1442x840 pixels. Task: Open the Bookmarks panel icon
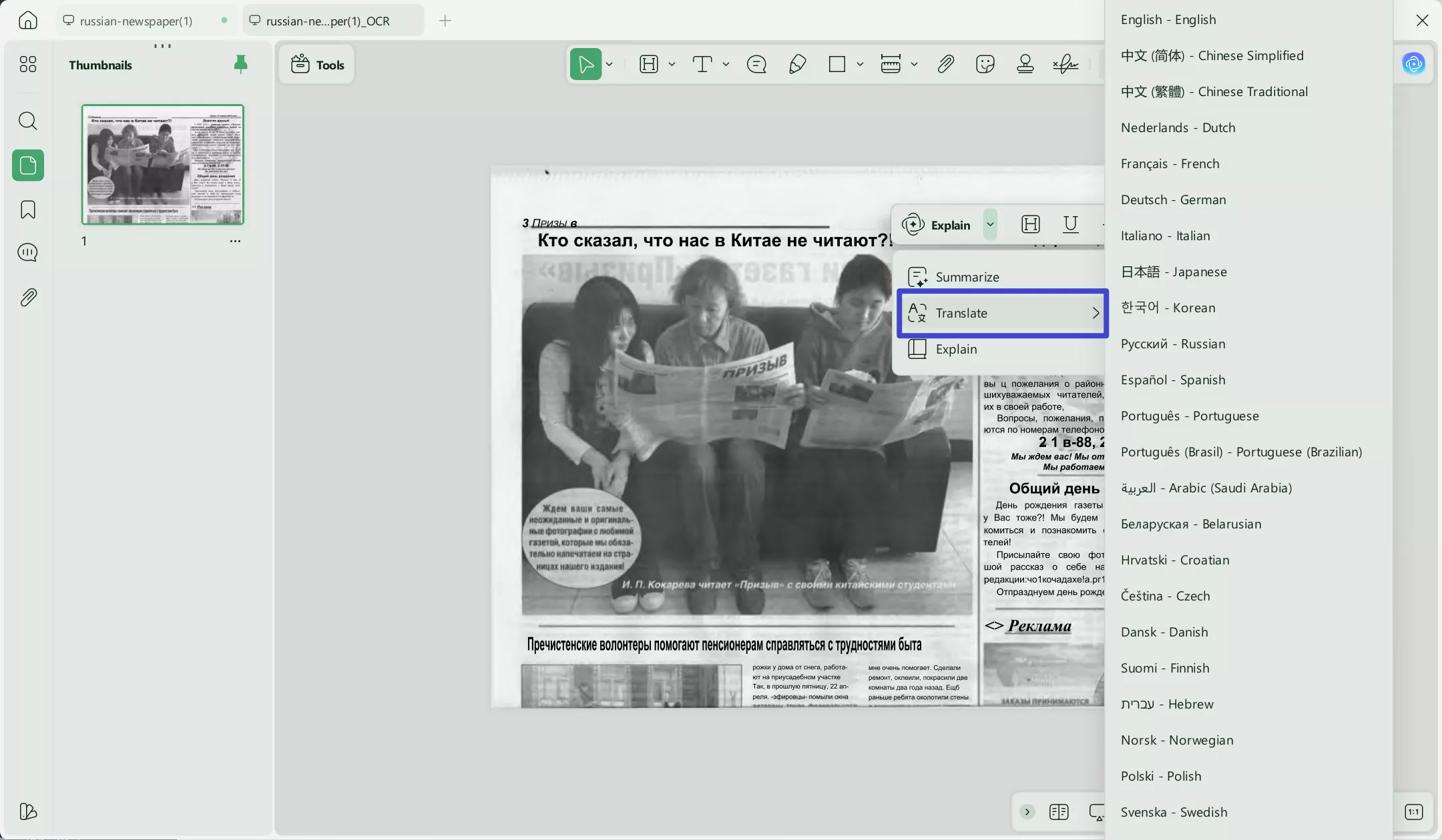27,209
